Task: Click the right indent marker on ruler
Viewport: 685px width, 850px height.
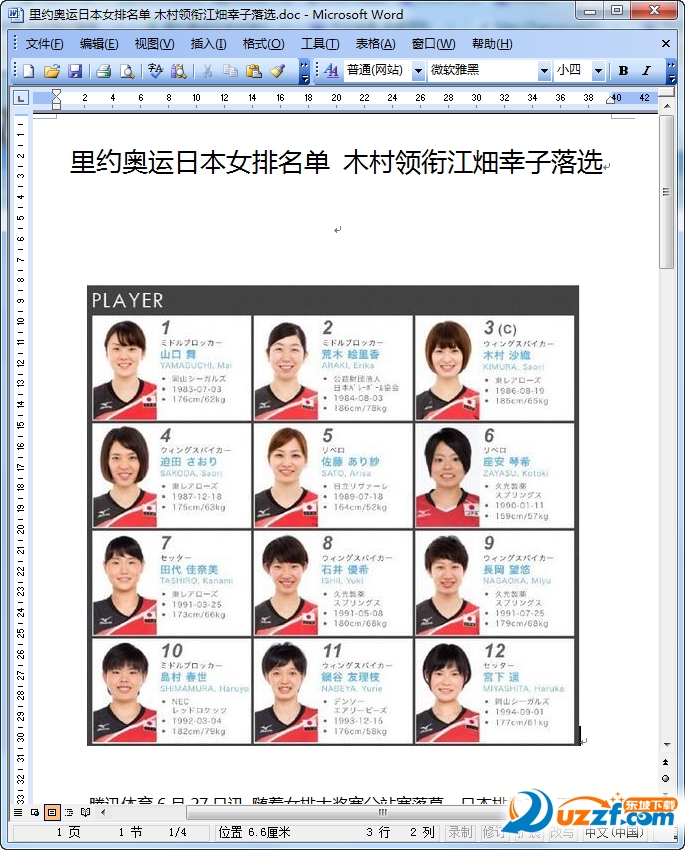Action: pyautogui.click(x=613, y=99)
